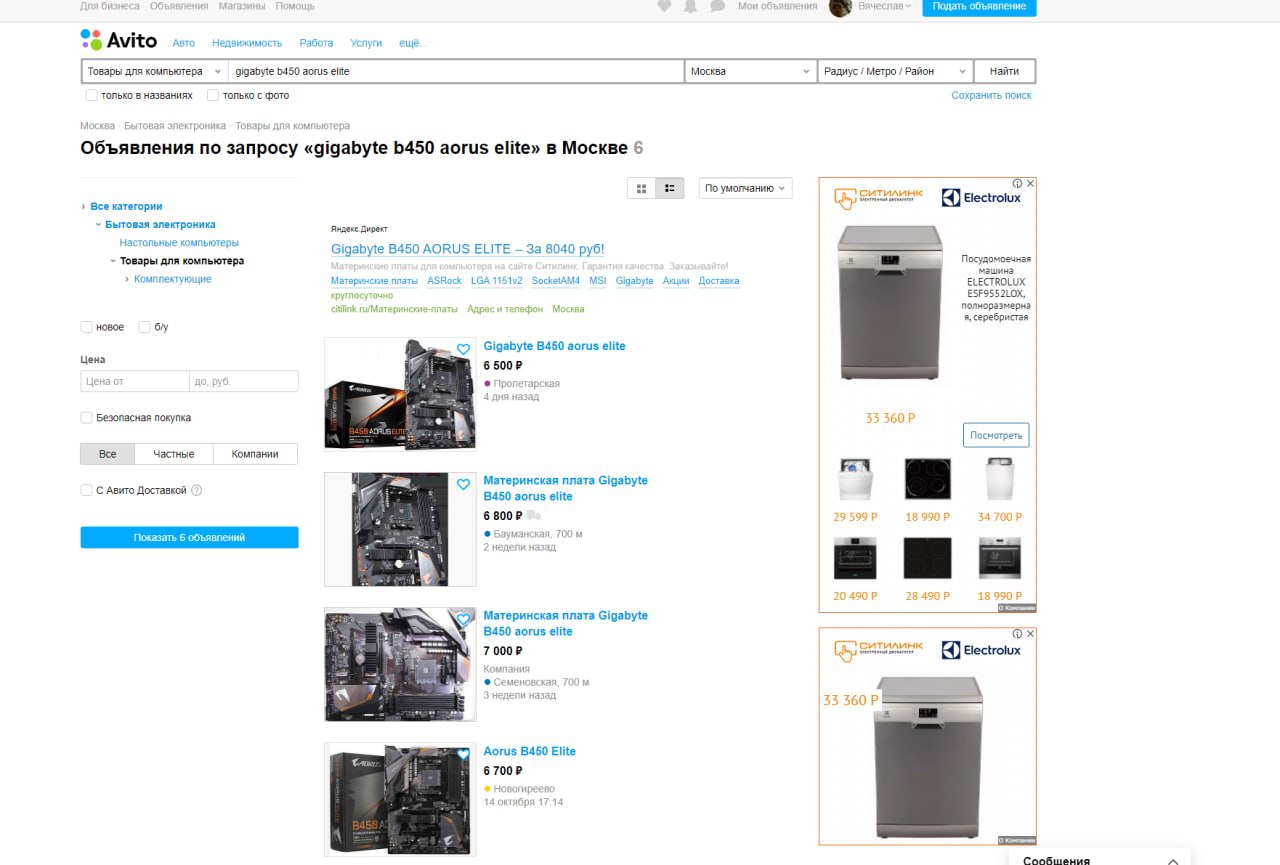The height and width of the screenshot is (865, 1280).
Task: Open 'Для бизнеса' in top bar
Action: point(110,6)
